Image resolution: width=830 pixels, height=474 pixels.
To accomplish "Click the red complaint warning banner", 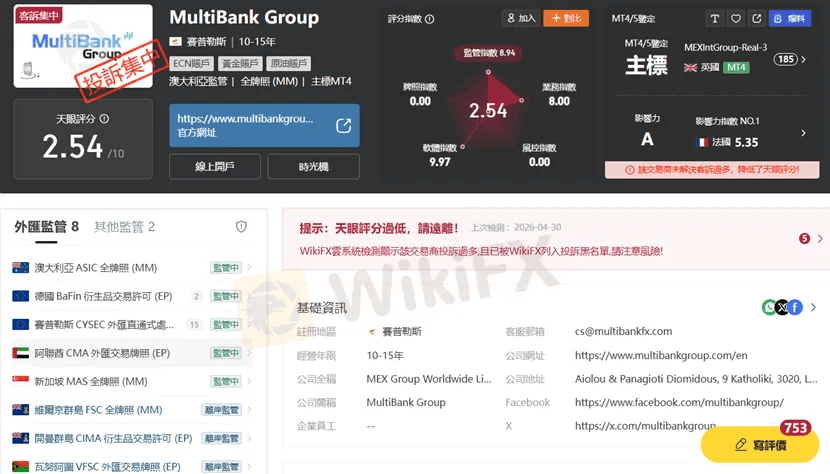I will pyautogui.click(x=712, y=170).
